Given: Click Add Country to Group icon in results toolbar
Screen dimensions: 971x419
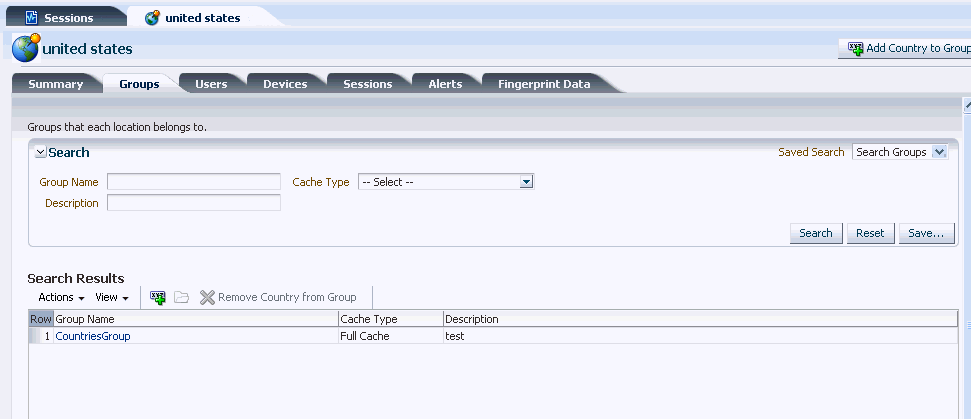Looking at the screenshot, I should (x=158, y=298).
